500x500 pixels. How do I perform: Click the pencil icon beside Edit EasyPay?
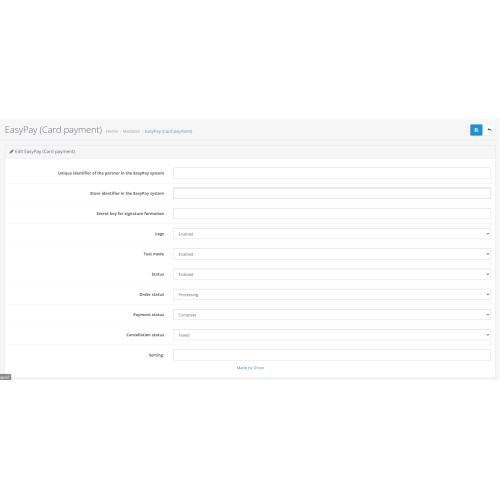[11, 151]
